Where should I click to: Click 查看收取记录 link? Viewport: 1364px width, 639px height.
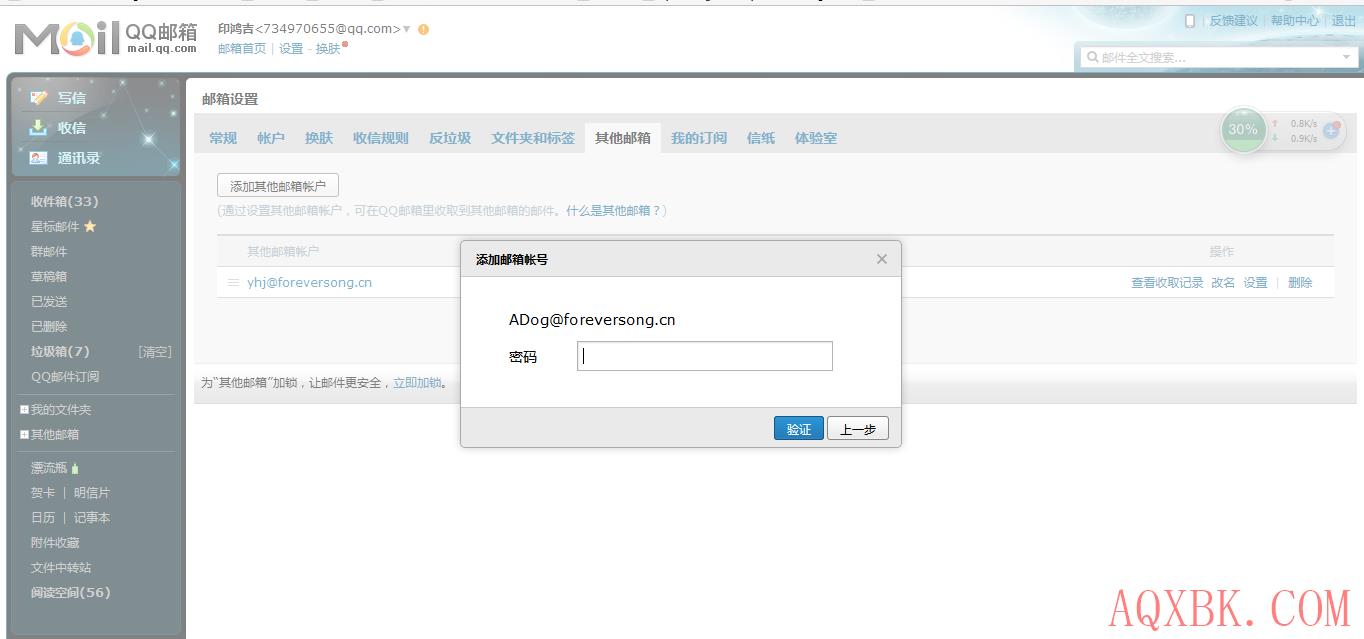[x=1167, y=283]
